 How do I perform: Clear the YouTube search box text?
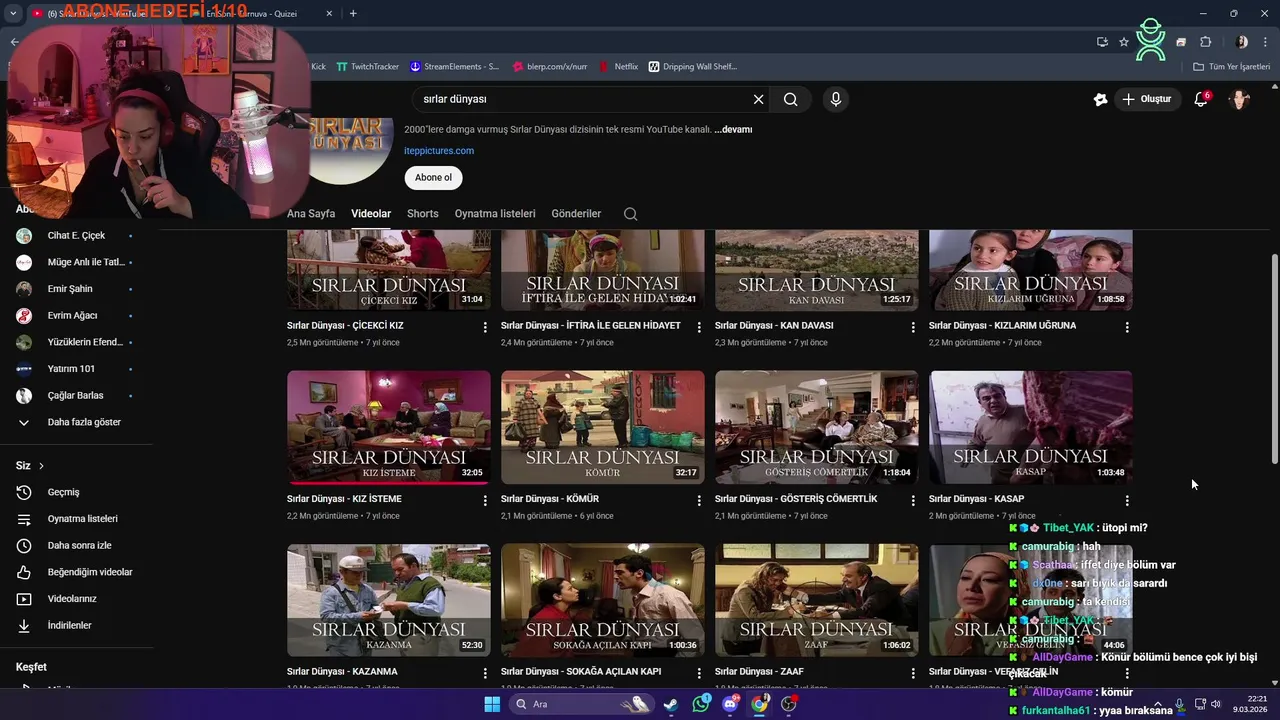click(758, 99)
